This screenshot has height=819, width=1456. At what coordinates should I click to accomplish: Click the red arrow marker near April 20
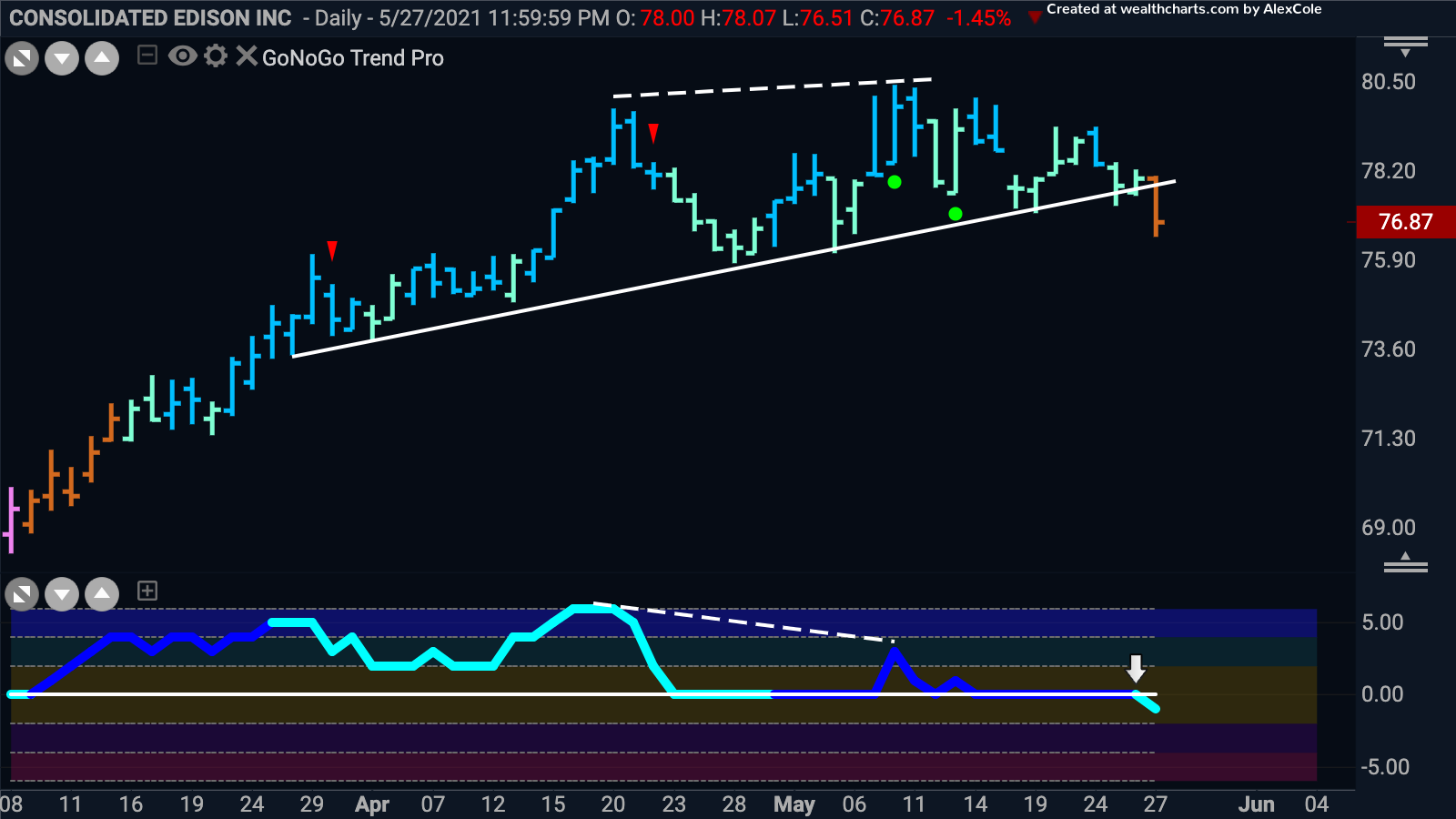(653, 134)
